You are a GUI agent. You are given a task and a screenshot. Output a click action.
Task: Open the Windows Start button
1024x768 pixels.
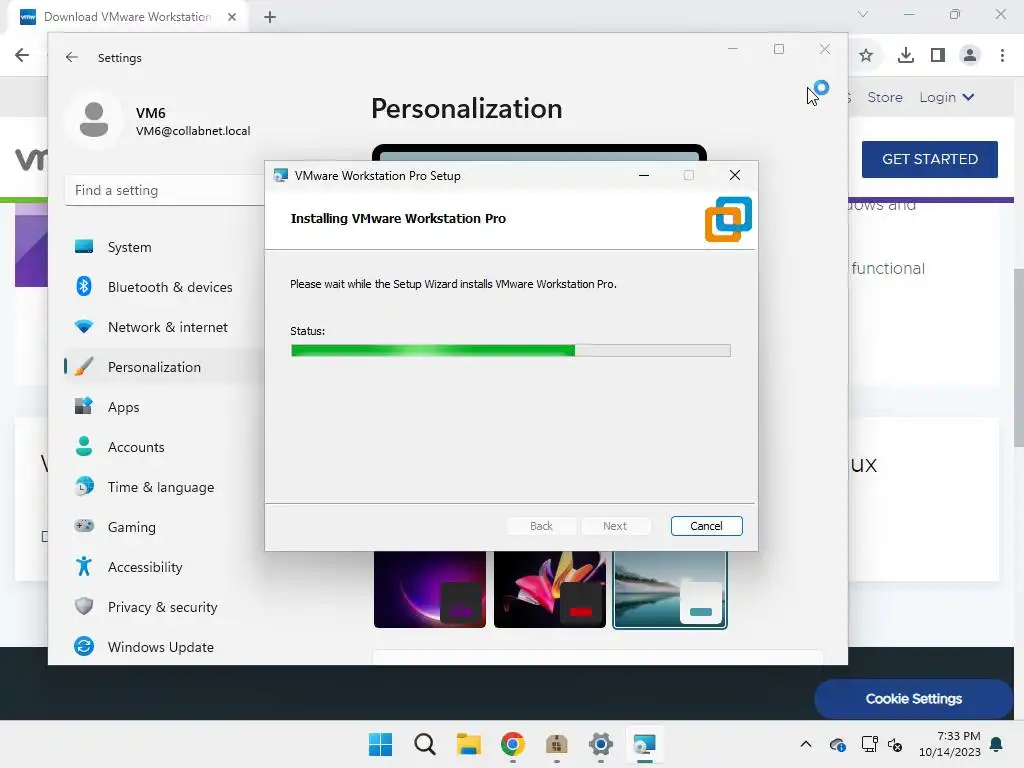[x=381, y=744]
